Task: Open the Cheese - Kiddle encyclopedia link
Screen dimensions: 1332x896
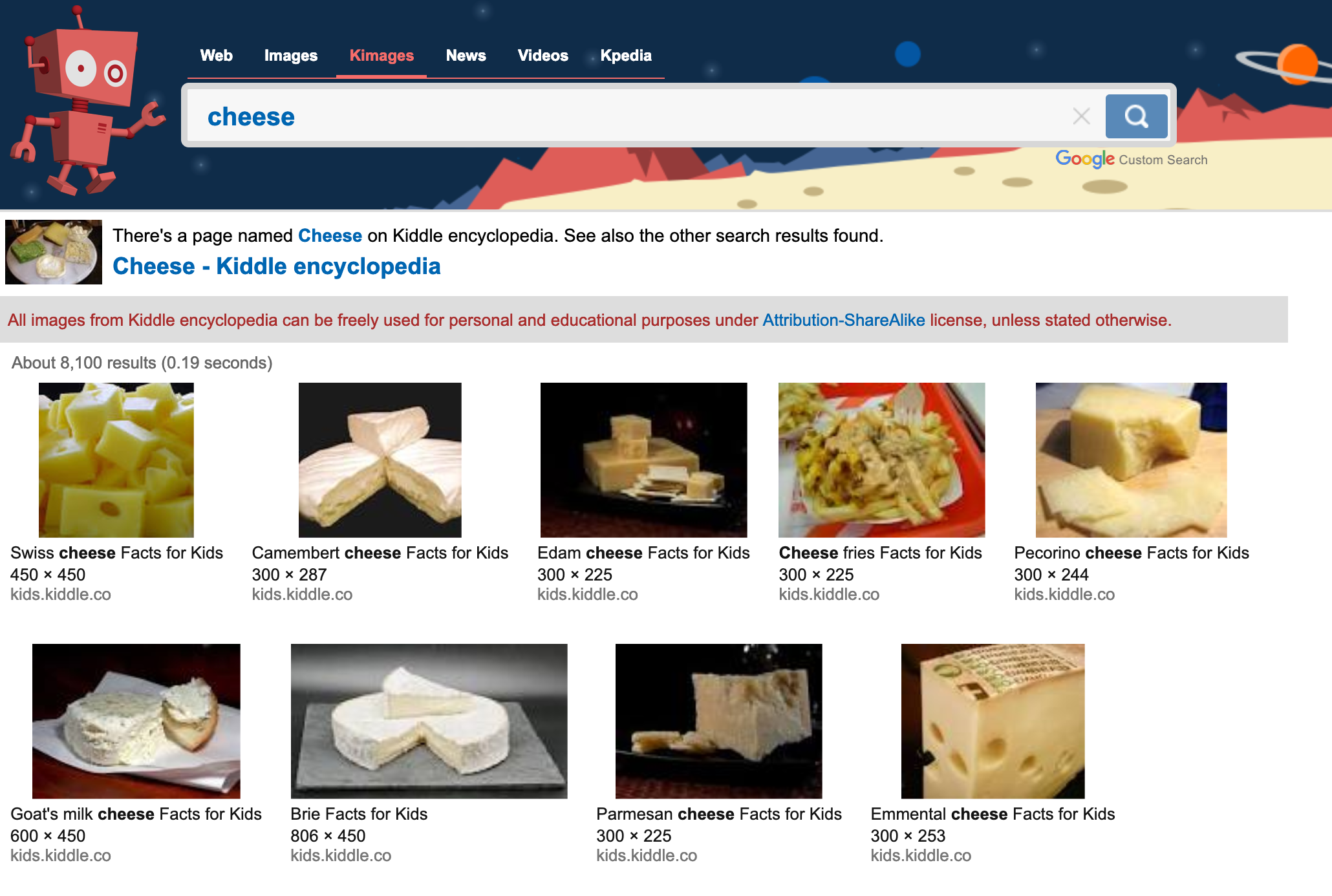Action: (x=276, y=266)
